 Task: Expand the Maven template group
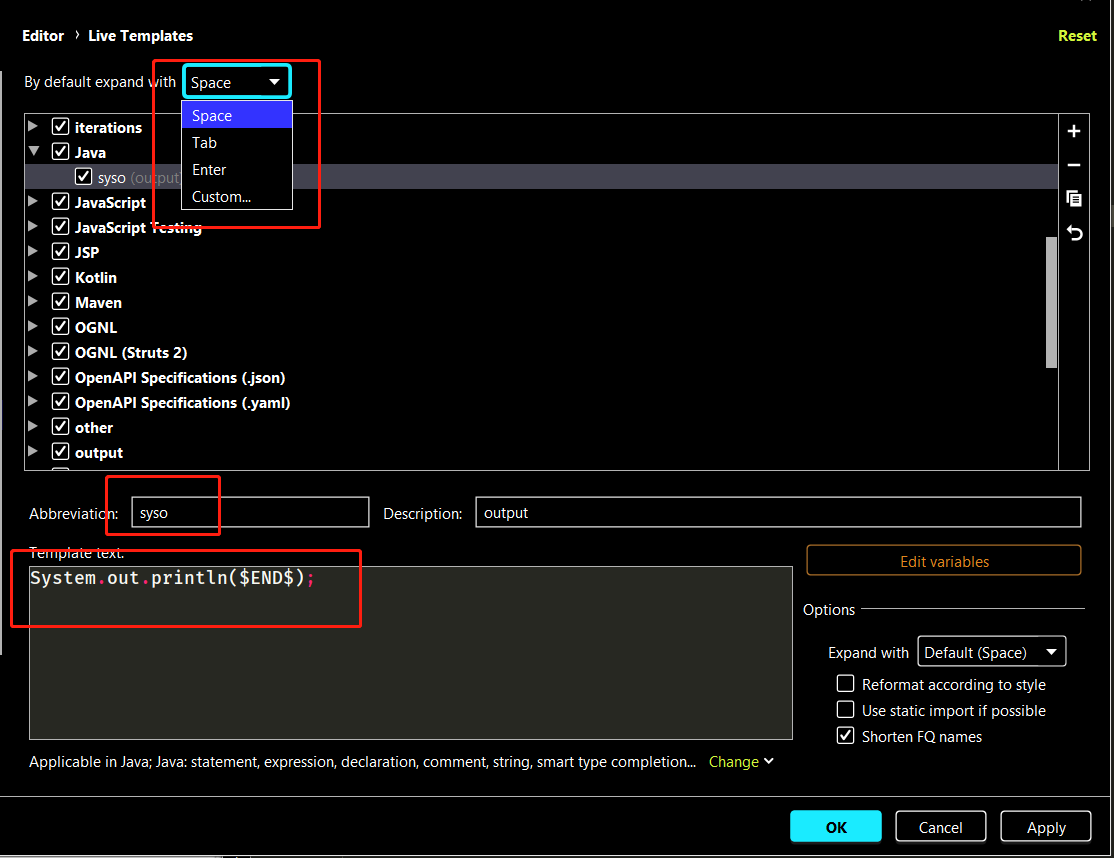coord(34,302)
